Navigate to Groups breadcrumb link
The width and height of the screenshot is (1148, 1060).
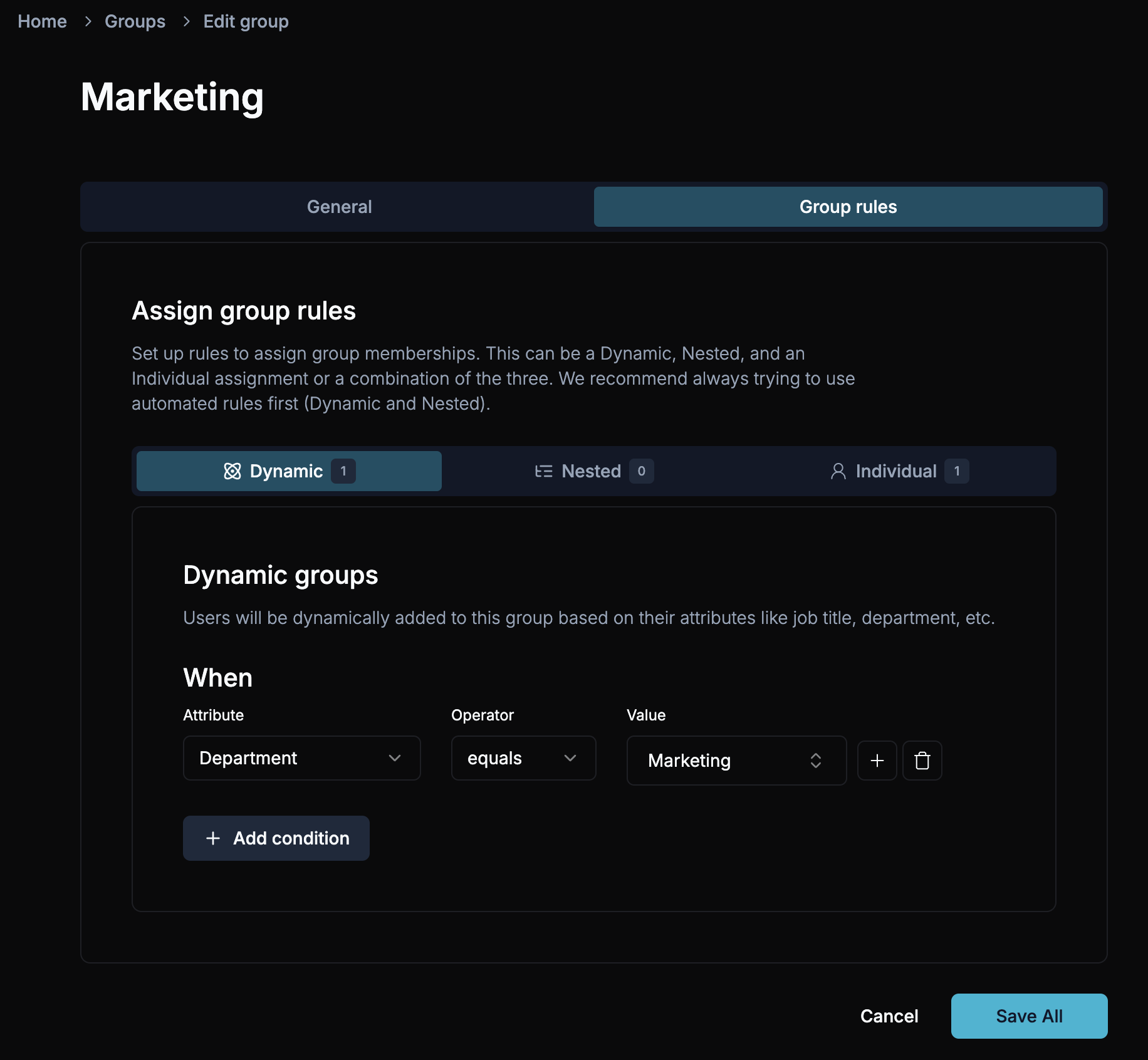135,21
